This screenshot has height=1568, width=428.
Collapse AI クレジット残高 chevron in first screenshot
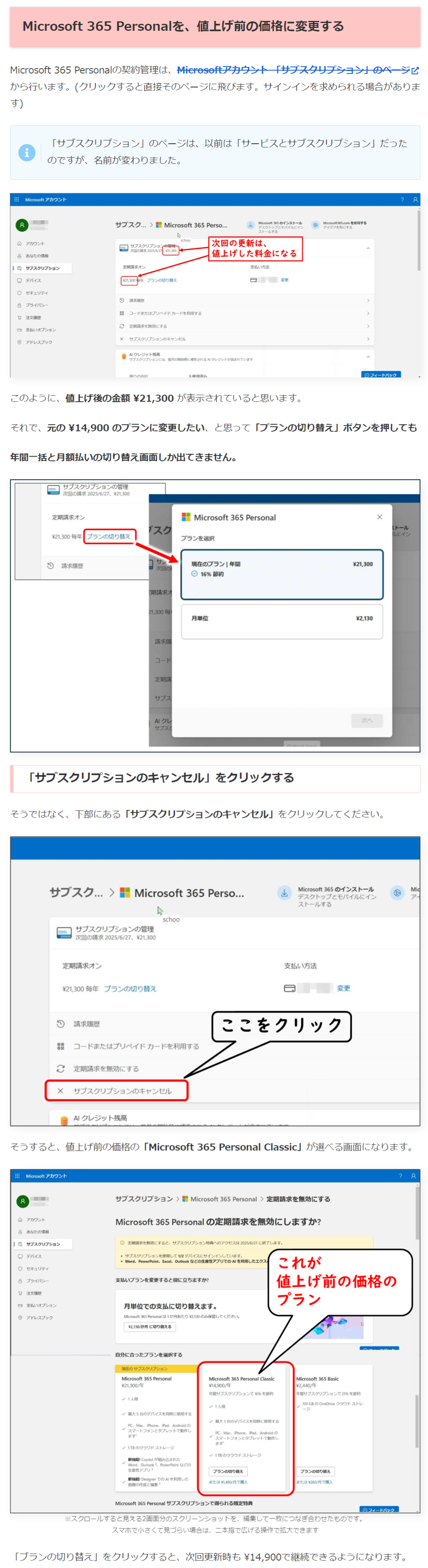tap(368, 357)
